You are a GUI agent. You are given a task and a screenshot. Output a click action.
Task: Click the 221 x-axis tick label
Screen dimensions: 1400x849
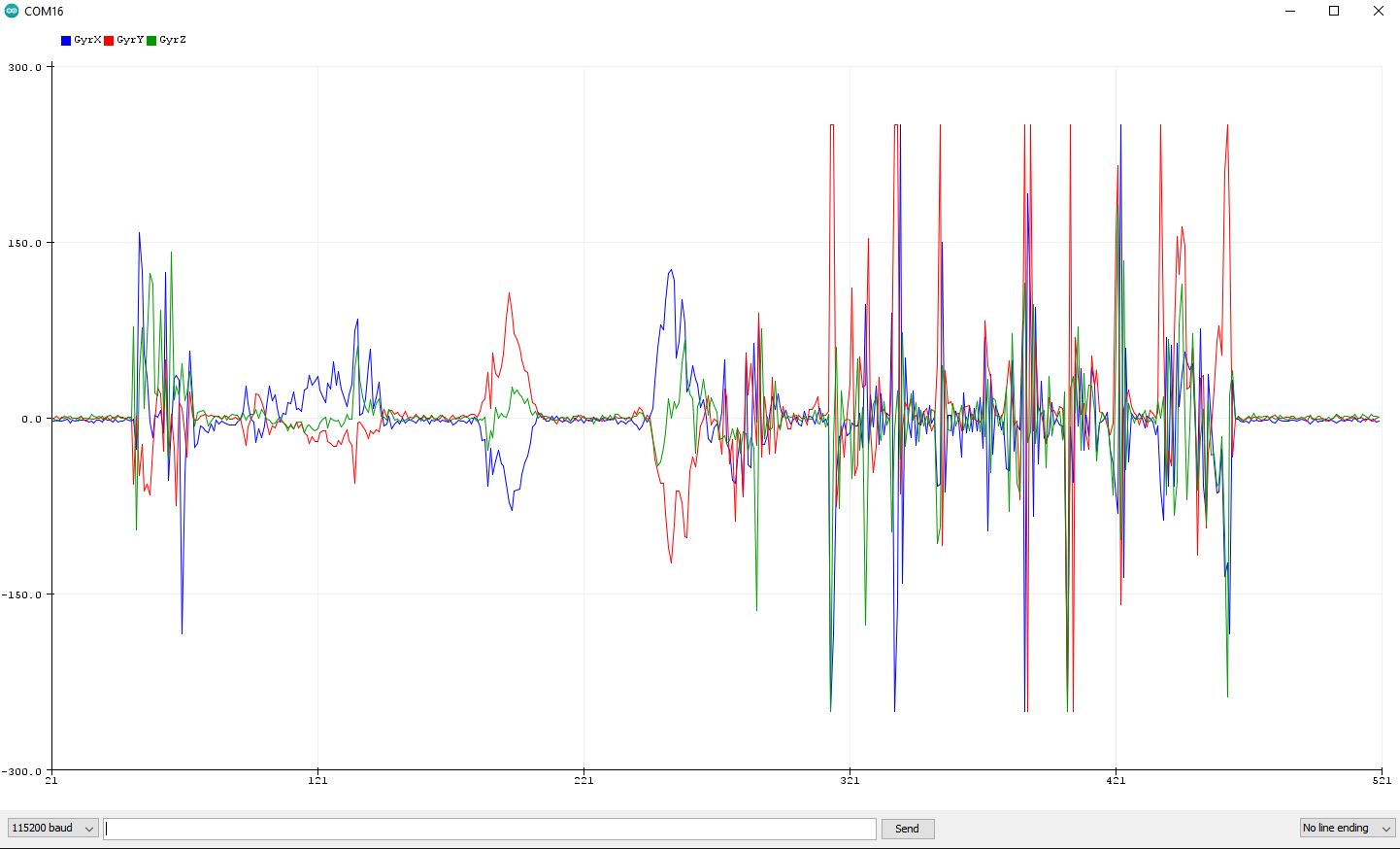[x=583, y=780]
